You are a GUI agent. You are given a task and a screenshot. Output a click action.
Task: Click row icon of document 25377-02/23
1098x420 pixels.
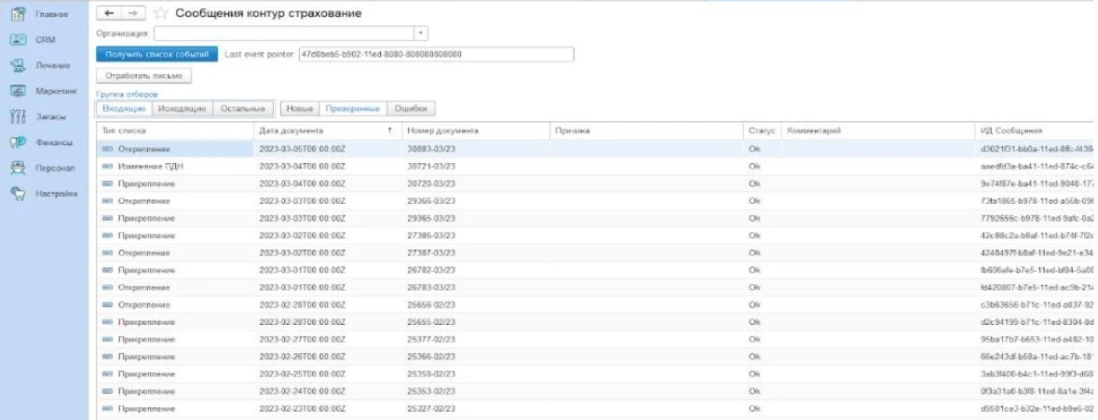[108, 339]
